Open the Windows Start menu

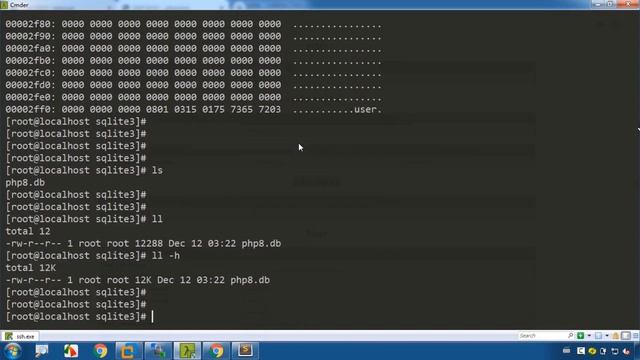click(x=13, y=351)
